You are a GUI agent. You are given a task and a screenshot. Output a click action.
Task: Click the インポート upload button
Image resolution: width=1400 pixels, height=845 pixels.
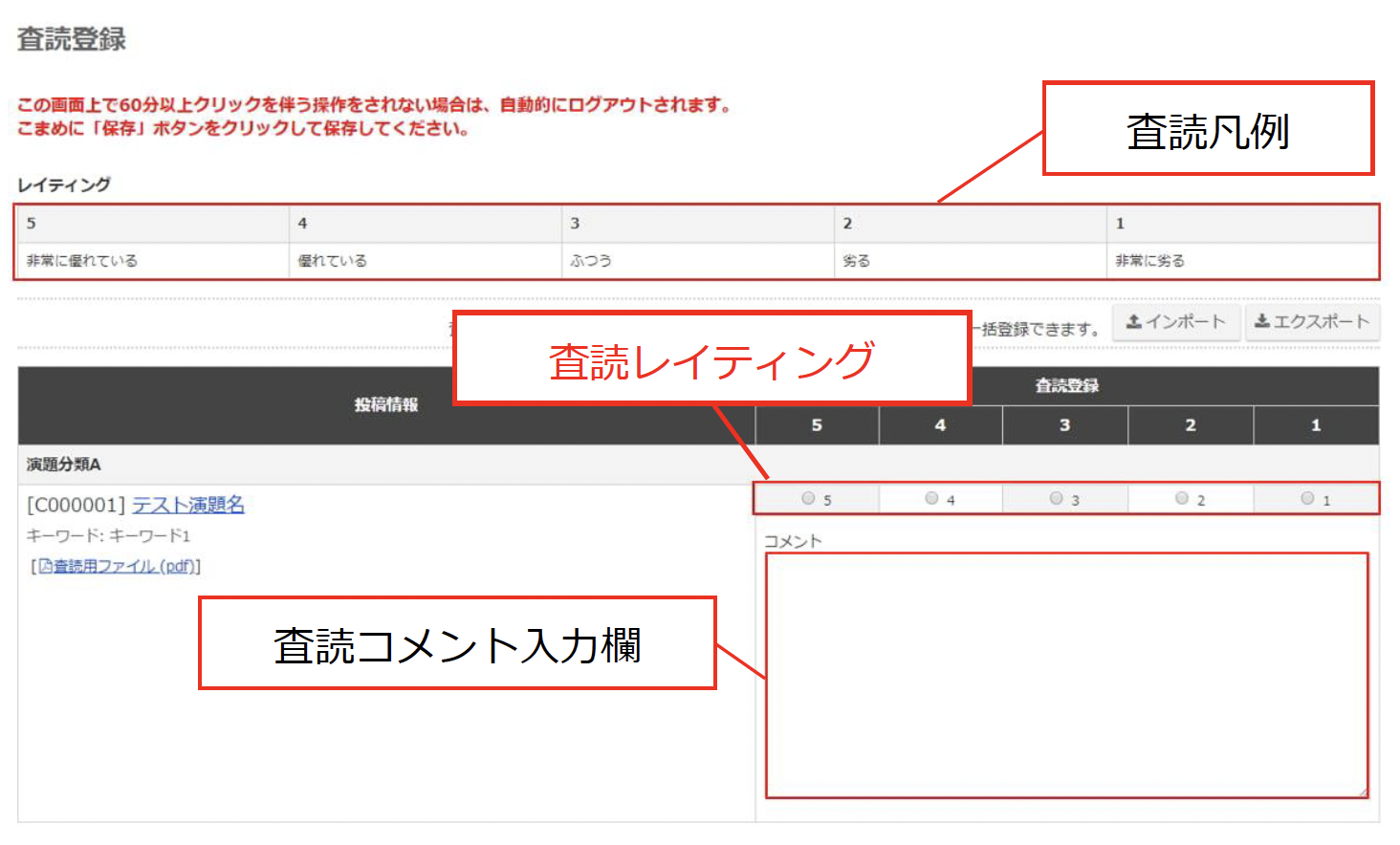click(1175, 322)
